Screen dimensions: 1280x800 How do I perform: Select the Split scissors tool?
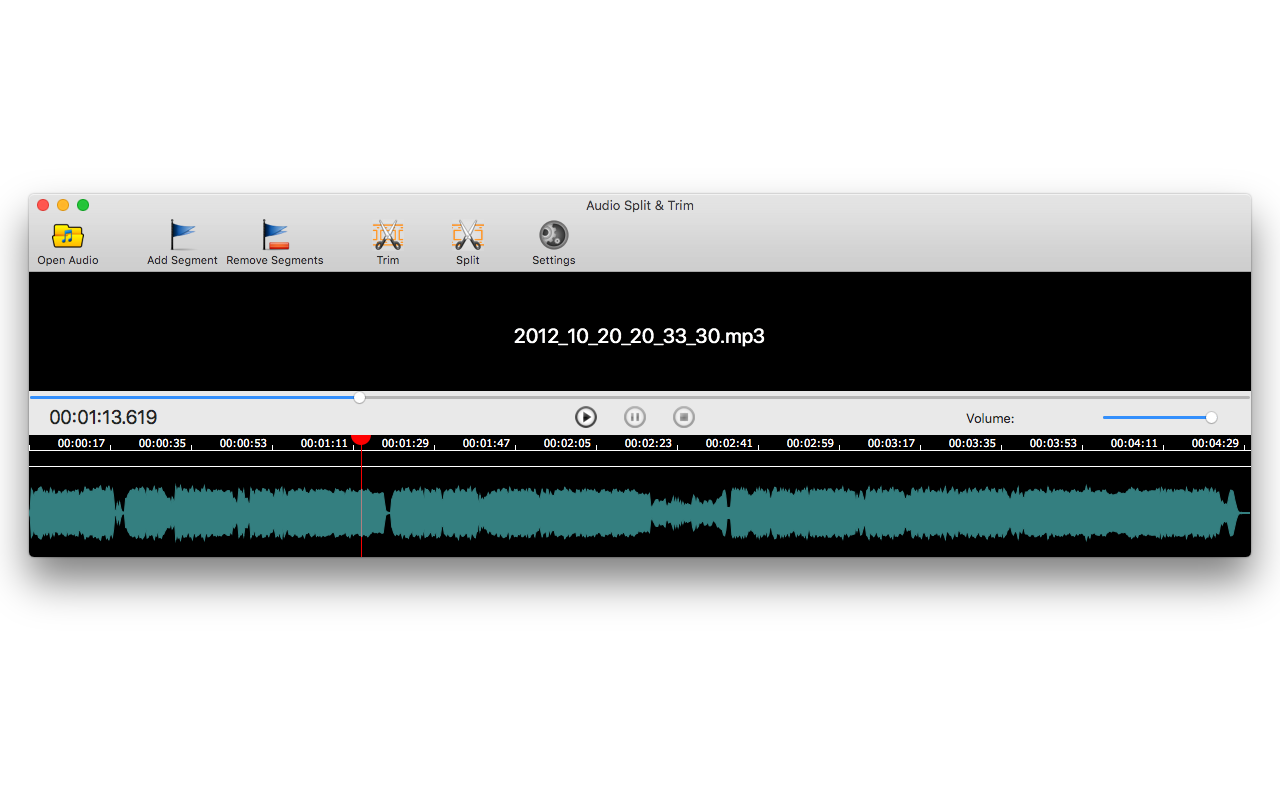tap(468, 236)
